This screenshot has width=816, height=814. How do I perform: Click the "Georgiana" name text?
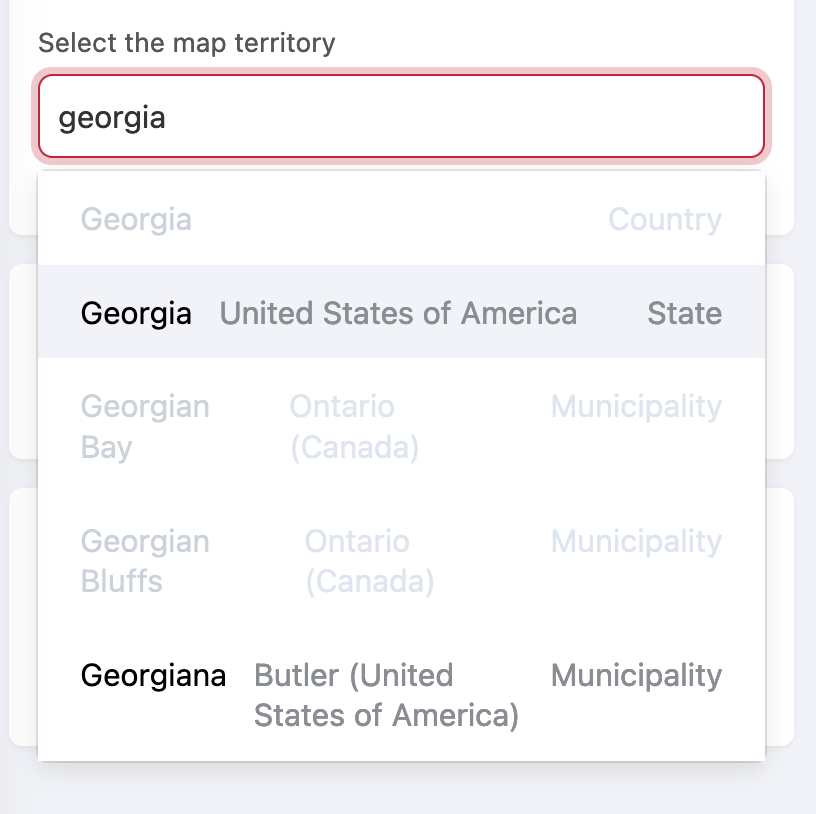(x=153, y=675)
